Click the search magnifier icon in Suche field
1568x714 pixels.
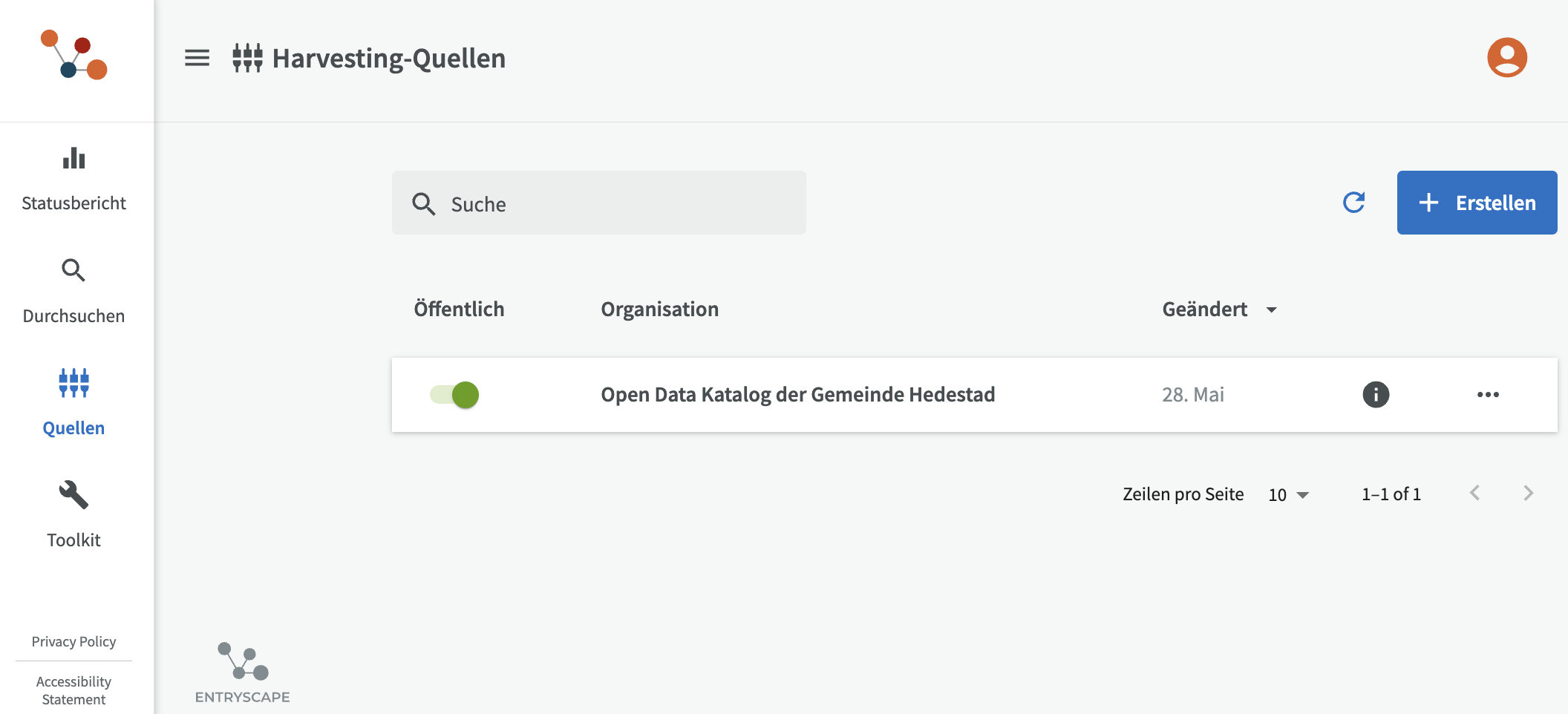tap(423, 203)
